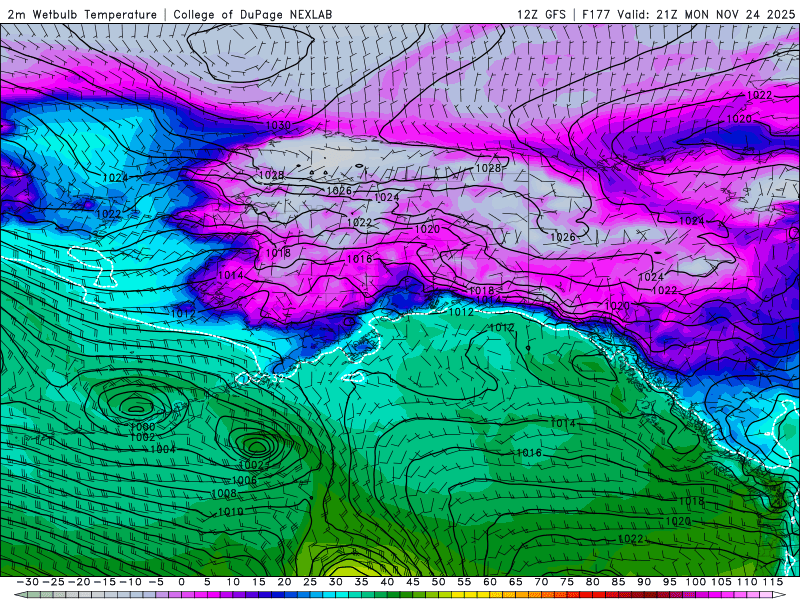
Task: Click the "12Z GFS" model run label
Action: click(x=541, y=14)
